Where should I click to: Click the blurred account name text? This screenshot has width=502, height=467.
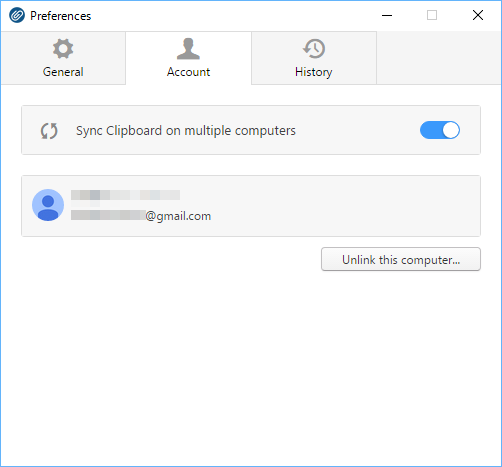coord(125,195)
